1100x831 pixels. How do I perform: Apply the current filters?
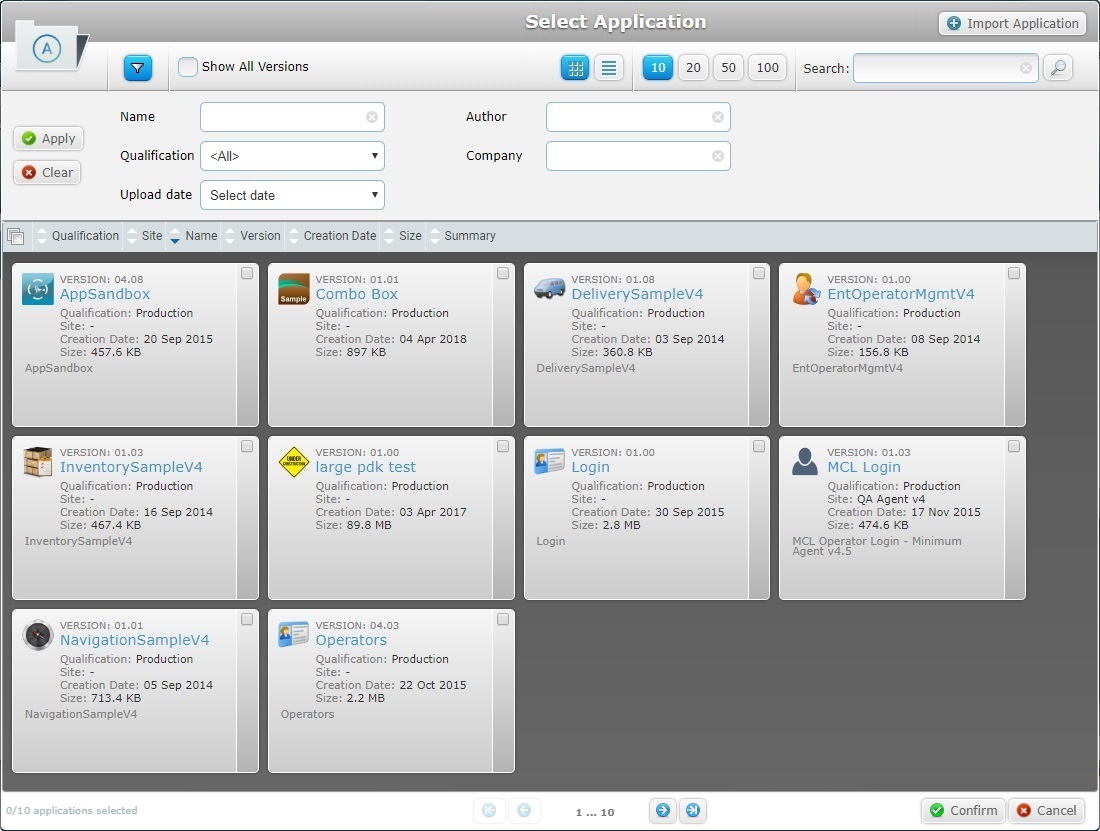pyautogui.click(x=48, y=138)
